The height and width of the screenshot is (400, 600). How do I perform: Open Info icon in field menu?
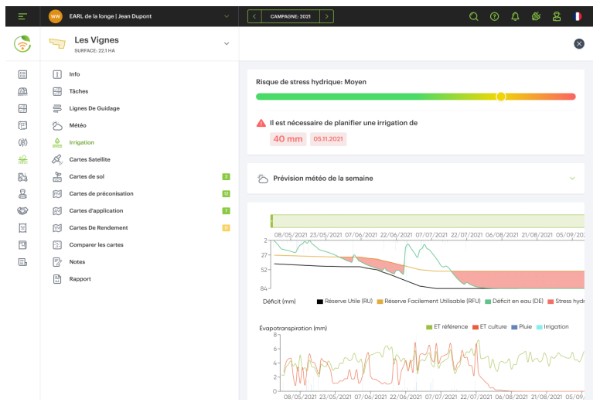pos(57,74)
